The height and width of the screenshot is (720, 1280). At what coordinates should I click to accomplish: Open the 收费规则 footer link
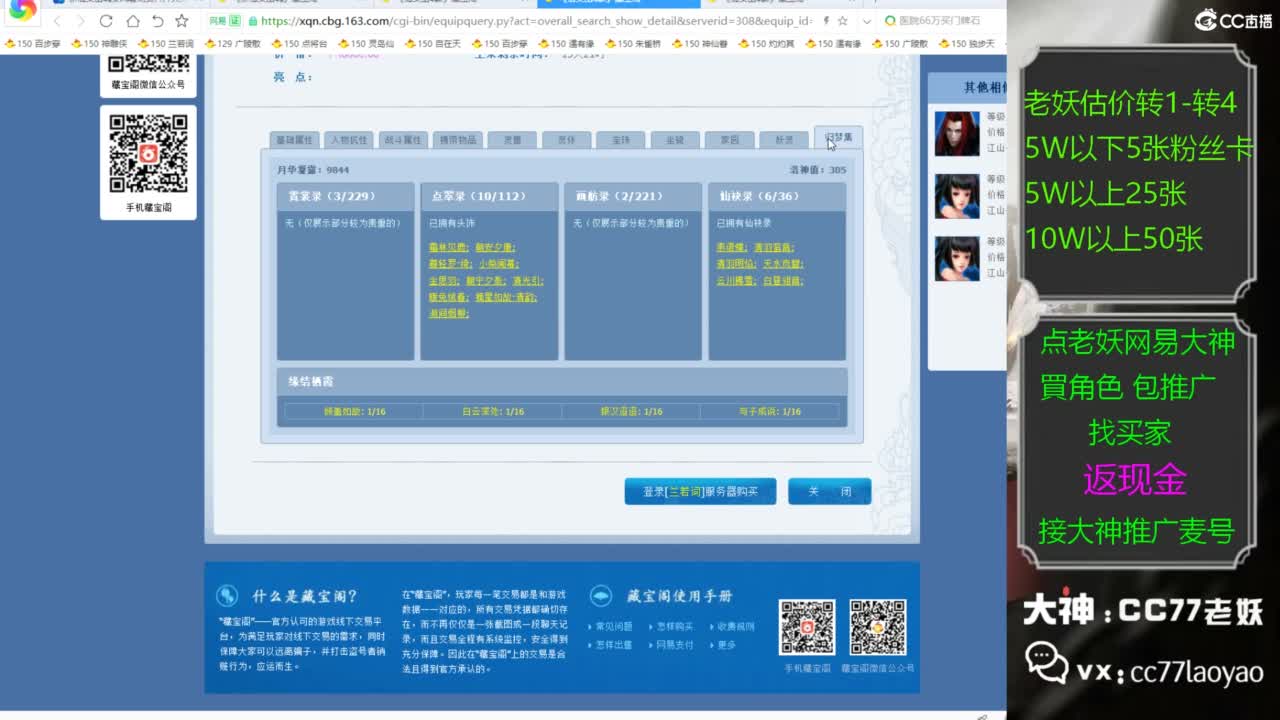point(735,627)
